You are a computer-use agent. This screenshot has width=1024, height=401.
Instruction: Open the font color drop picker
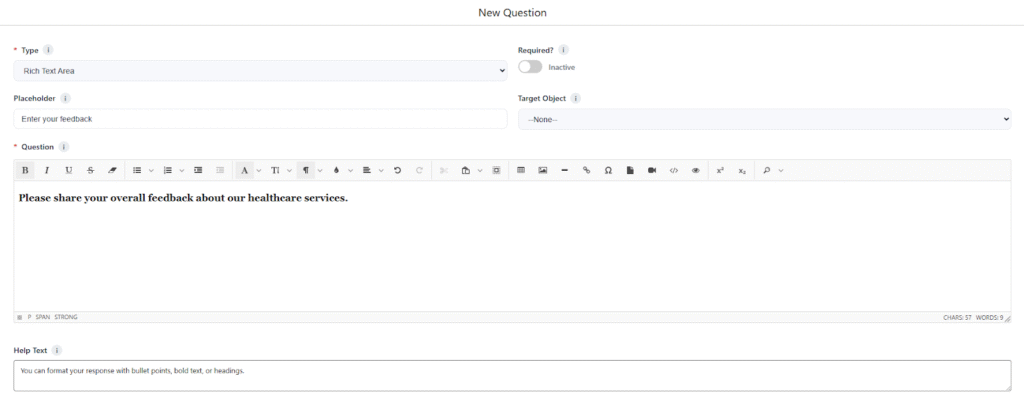(x=336, y=171)
